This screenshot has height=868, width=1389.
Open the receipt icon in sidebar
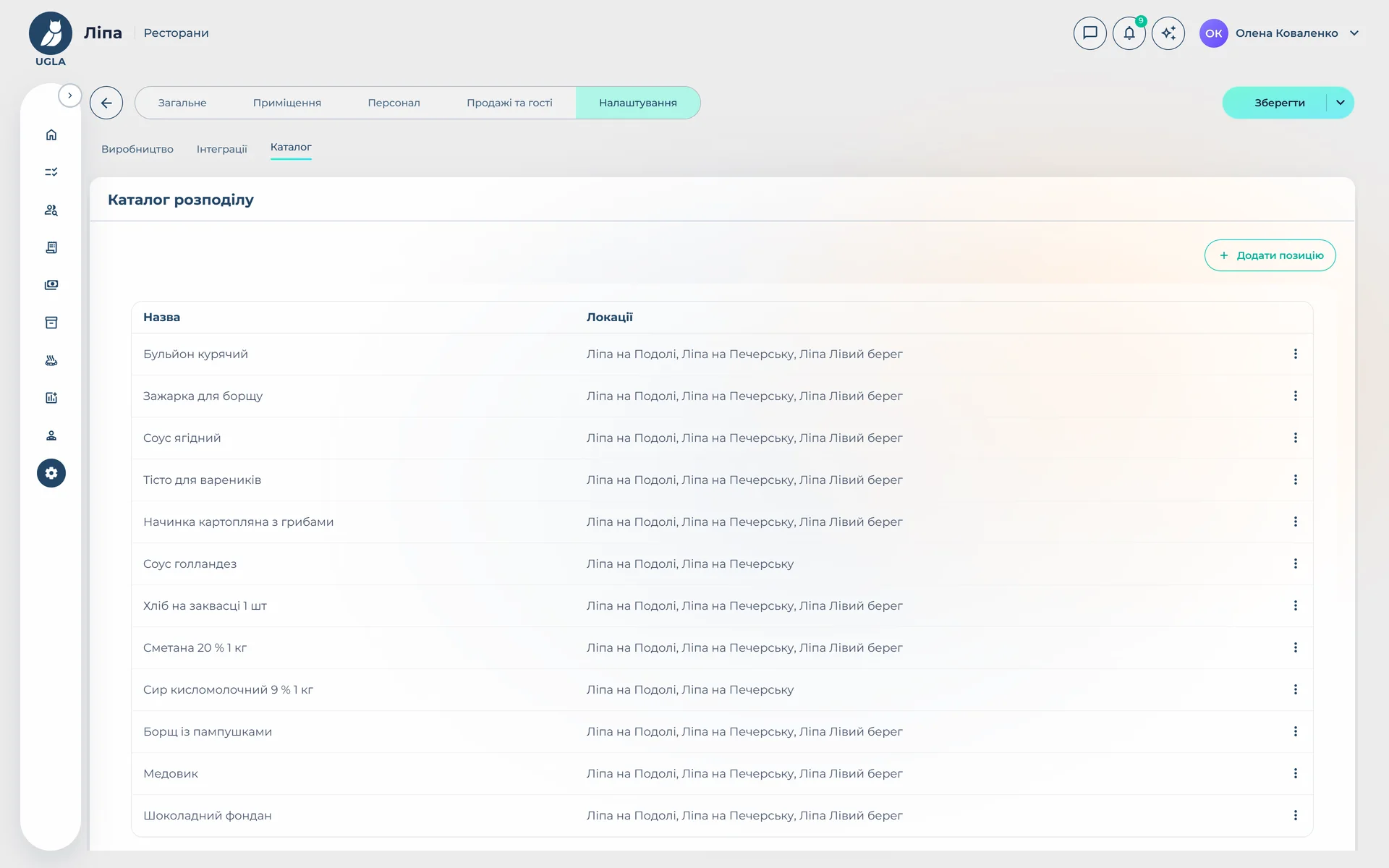tap(51, 247)
